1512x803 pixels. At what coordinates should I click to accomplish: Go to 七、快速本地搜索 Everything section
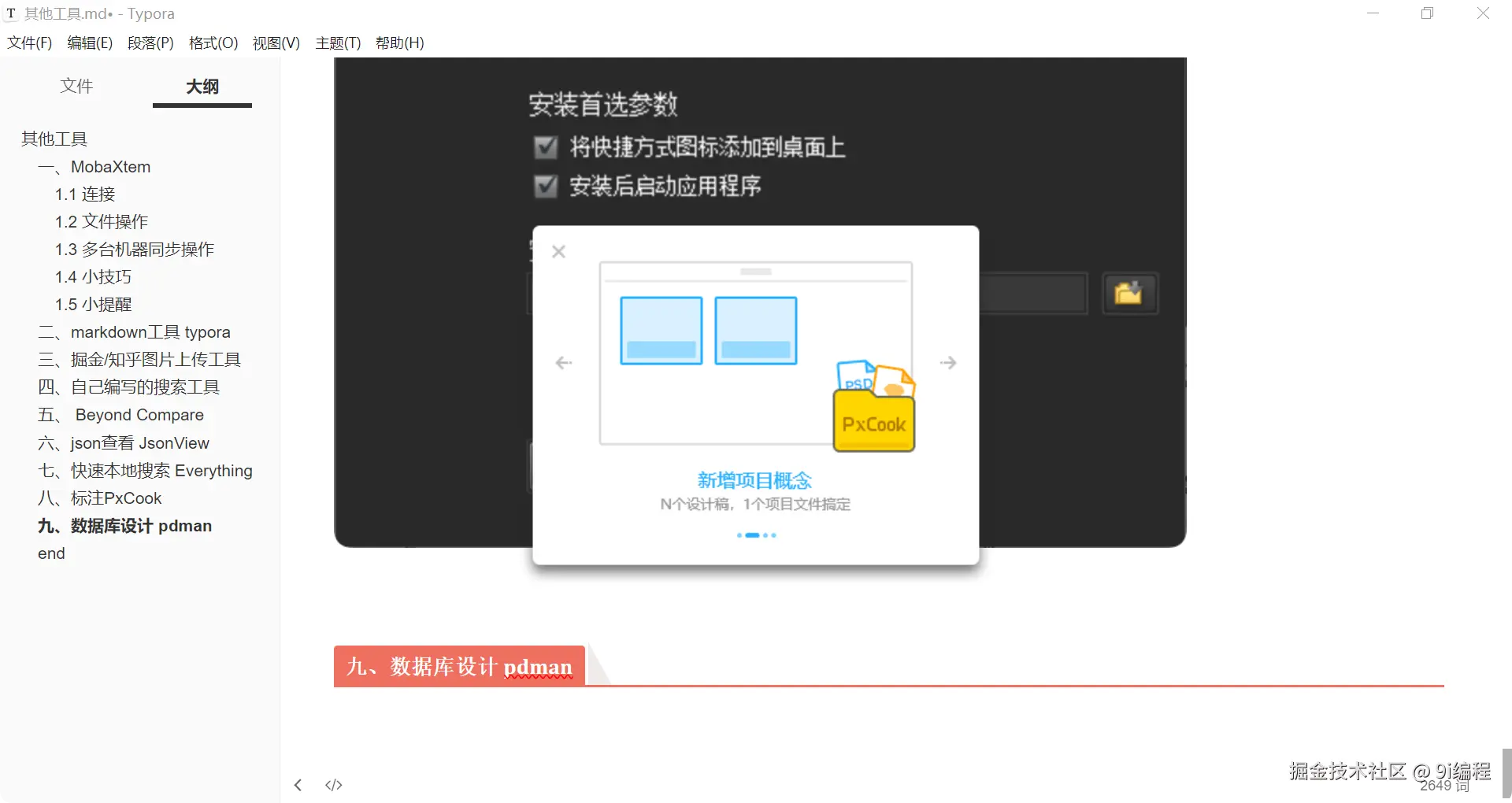coord(146,471)
